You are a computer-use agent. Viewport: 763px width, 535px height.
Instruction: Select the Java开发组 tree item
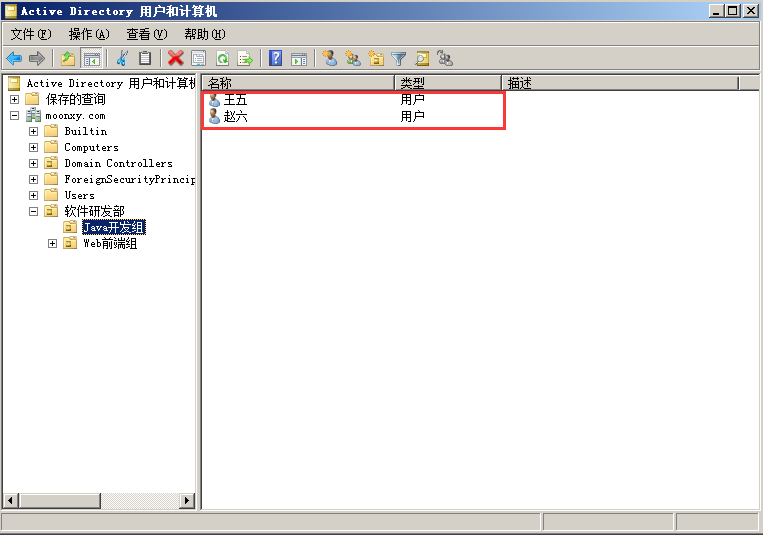tap(114, 227)
